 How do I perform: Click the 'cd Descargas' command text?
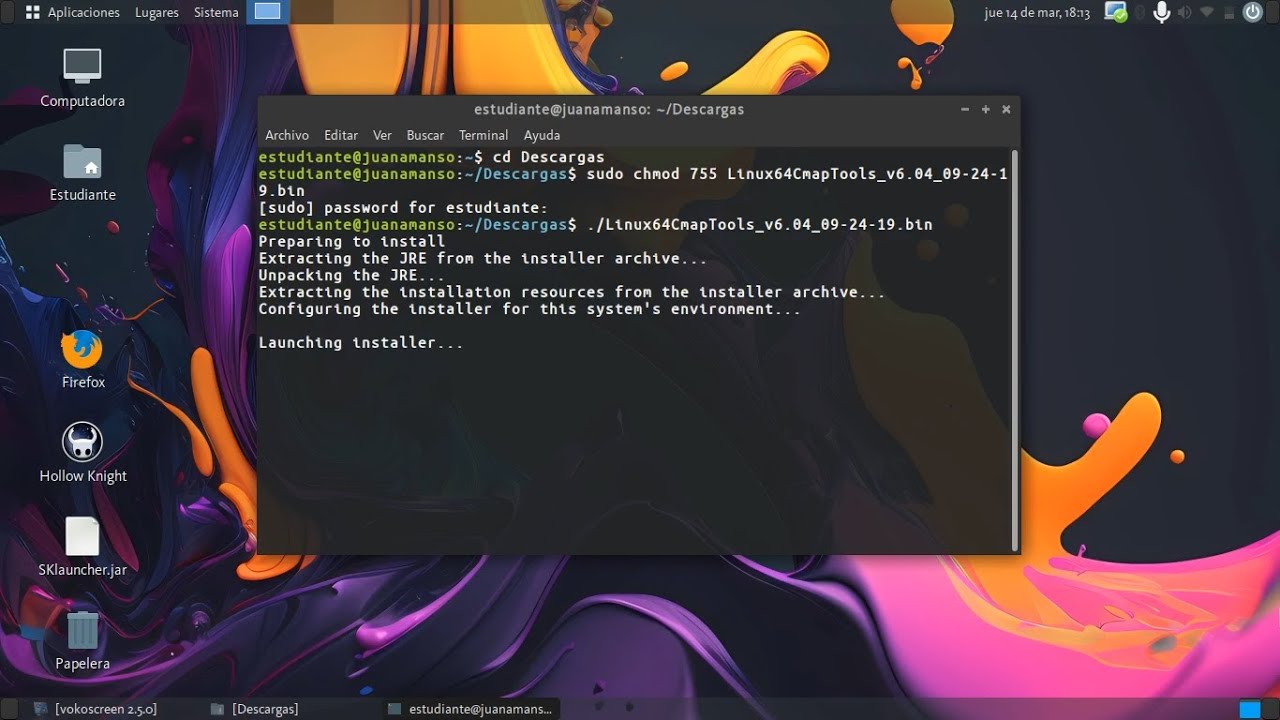tap(548, 157)
